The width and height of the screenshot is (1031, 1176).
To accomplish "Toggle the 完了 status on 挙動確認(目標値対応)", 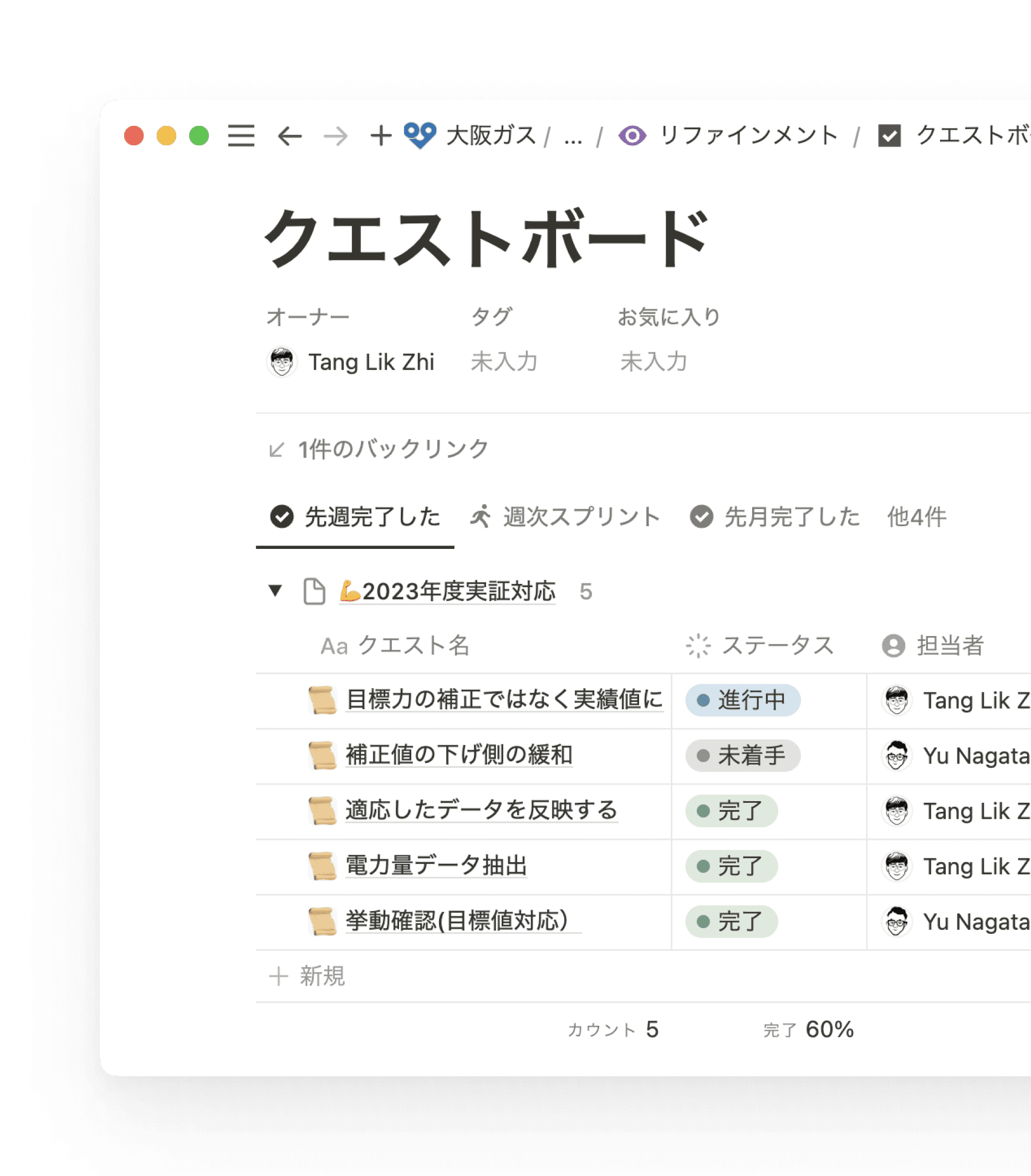I will coord(729,921).
